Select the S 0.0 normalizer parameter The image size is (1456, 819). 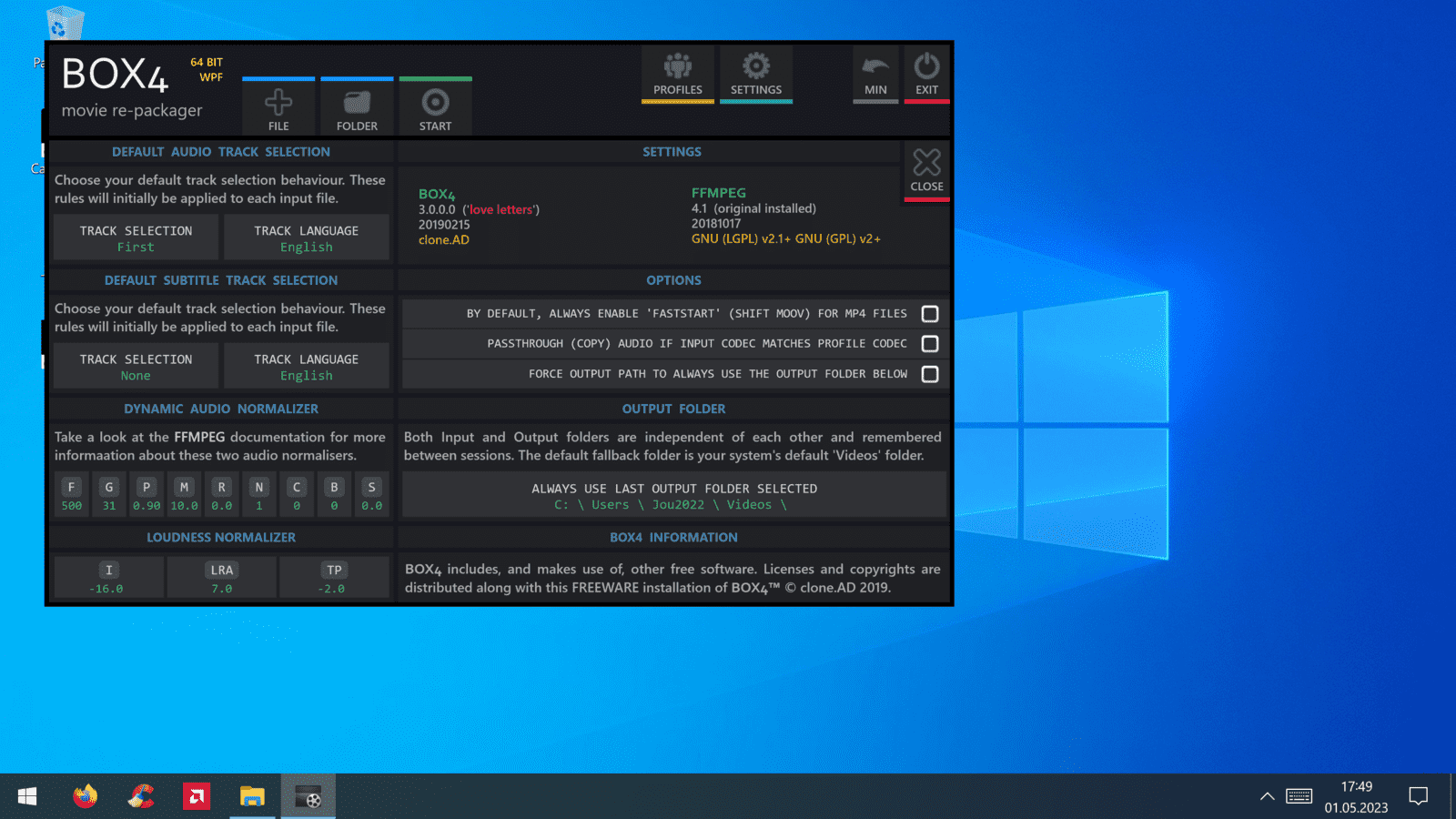tap(371, 495)
